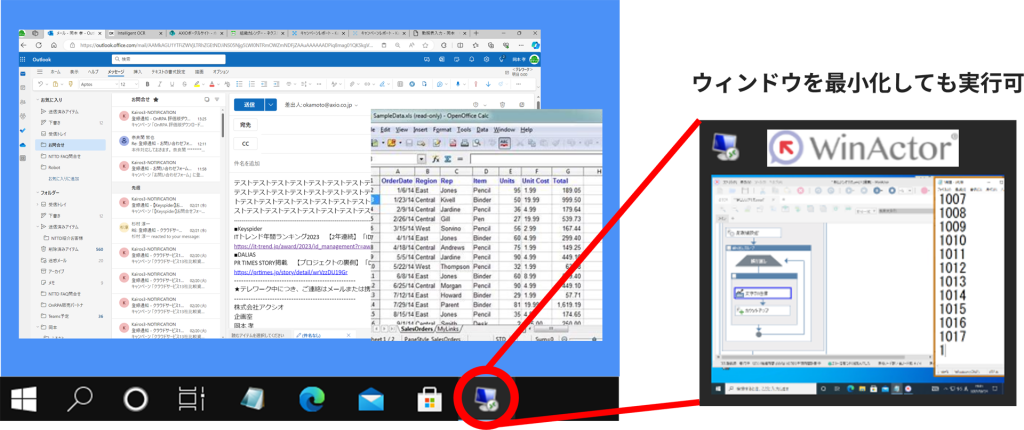The image size is (1024, 430).
Task: Launch Microsoft Edge from the taskbar
Action: click(x=313, y=400)
